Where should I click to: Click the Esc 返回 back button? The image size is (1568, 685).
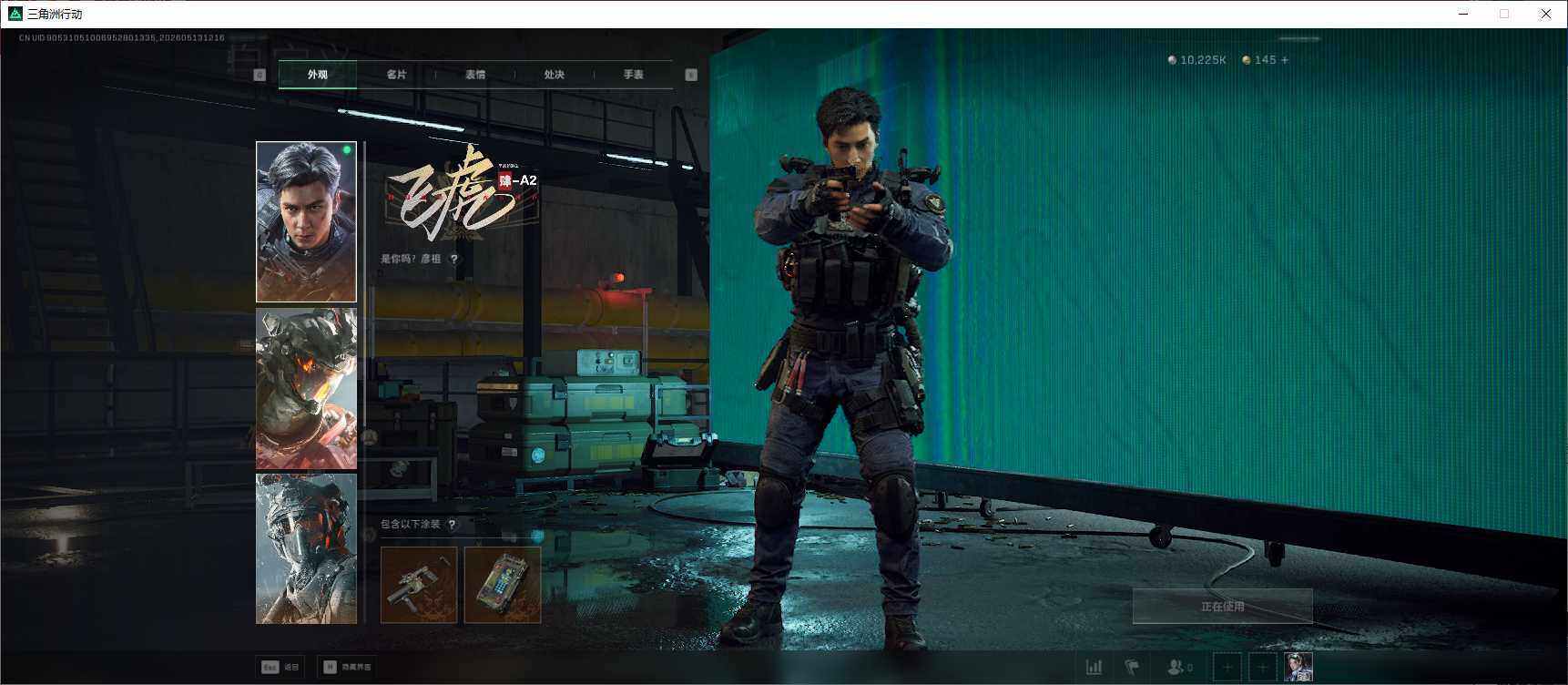tap(280, 667)
